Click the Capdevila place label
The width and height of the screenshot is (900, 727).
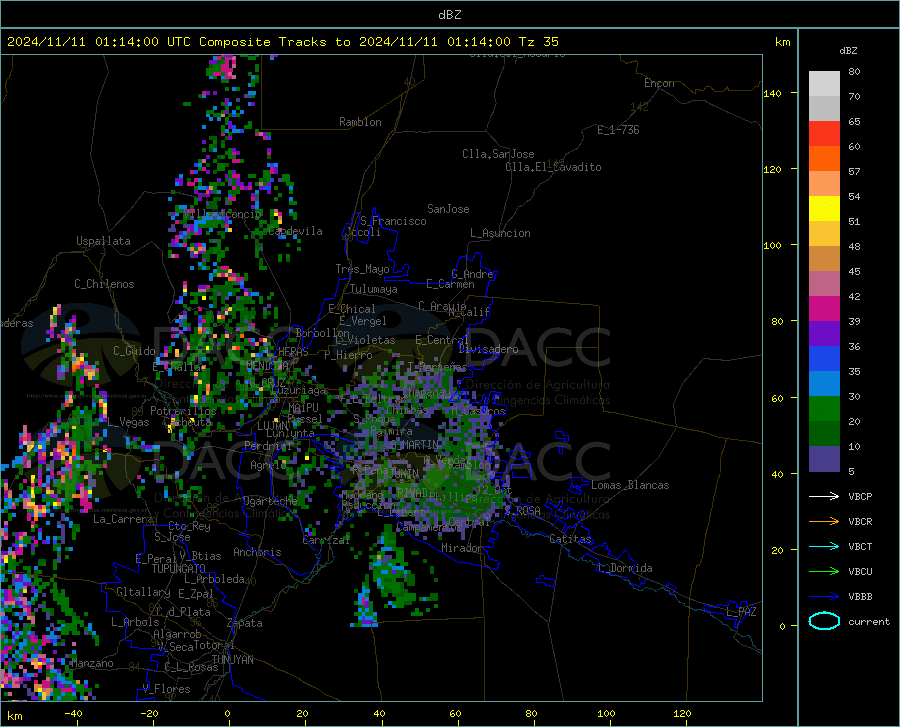(x=295, y=231)
